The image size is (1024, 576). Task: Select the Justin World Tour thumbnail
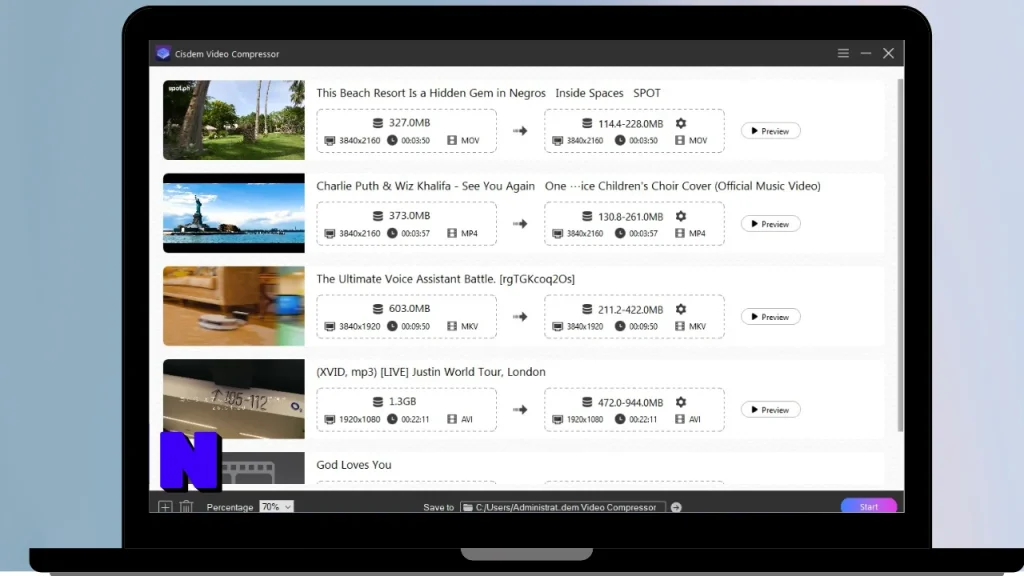tap(234, 399)
